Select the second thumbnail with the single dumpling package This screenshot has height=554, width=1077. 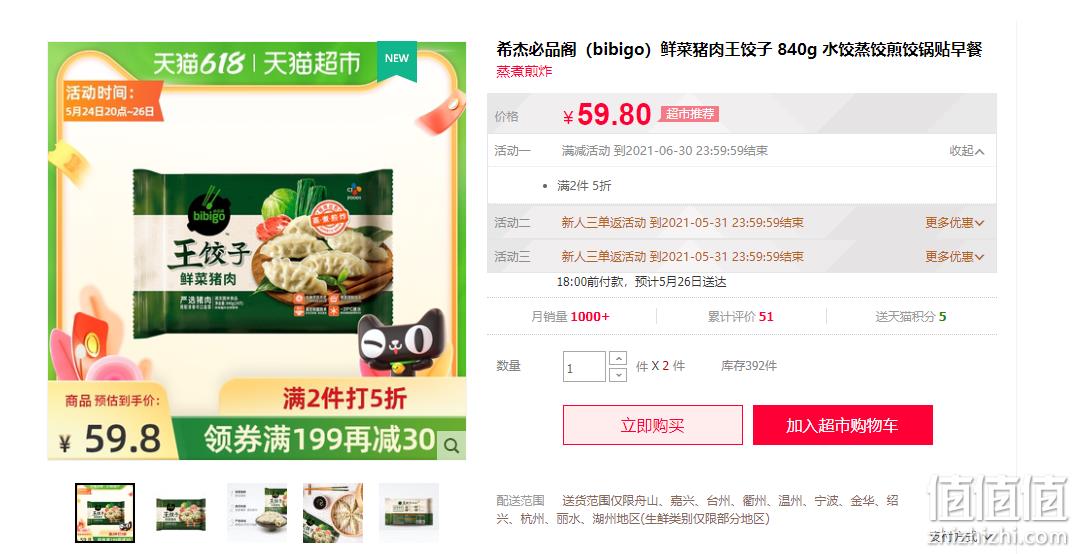pyautogui.click(x=181, y=513)
